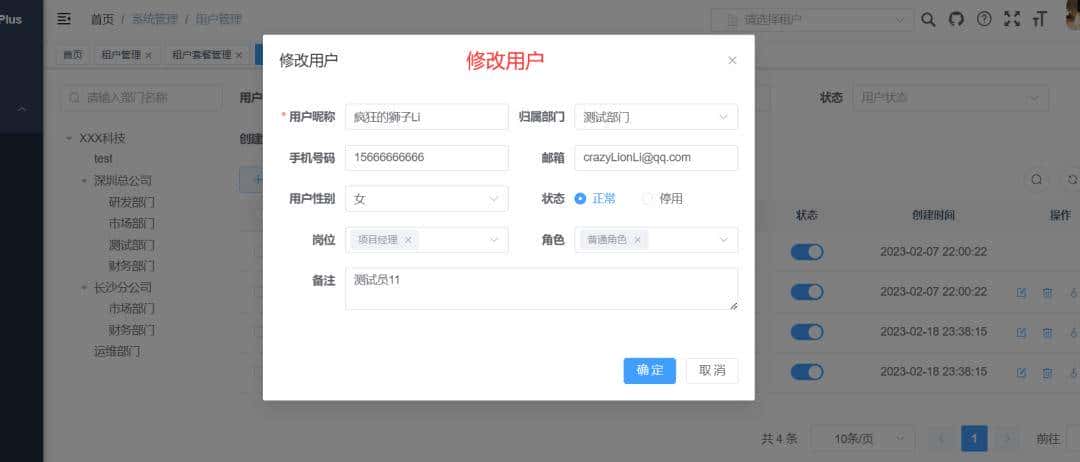1080x462 pixels.
Task: Click 用户管理 in the breadcrumb
Action: coord(218,19)
